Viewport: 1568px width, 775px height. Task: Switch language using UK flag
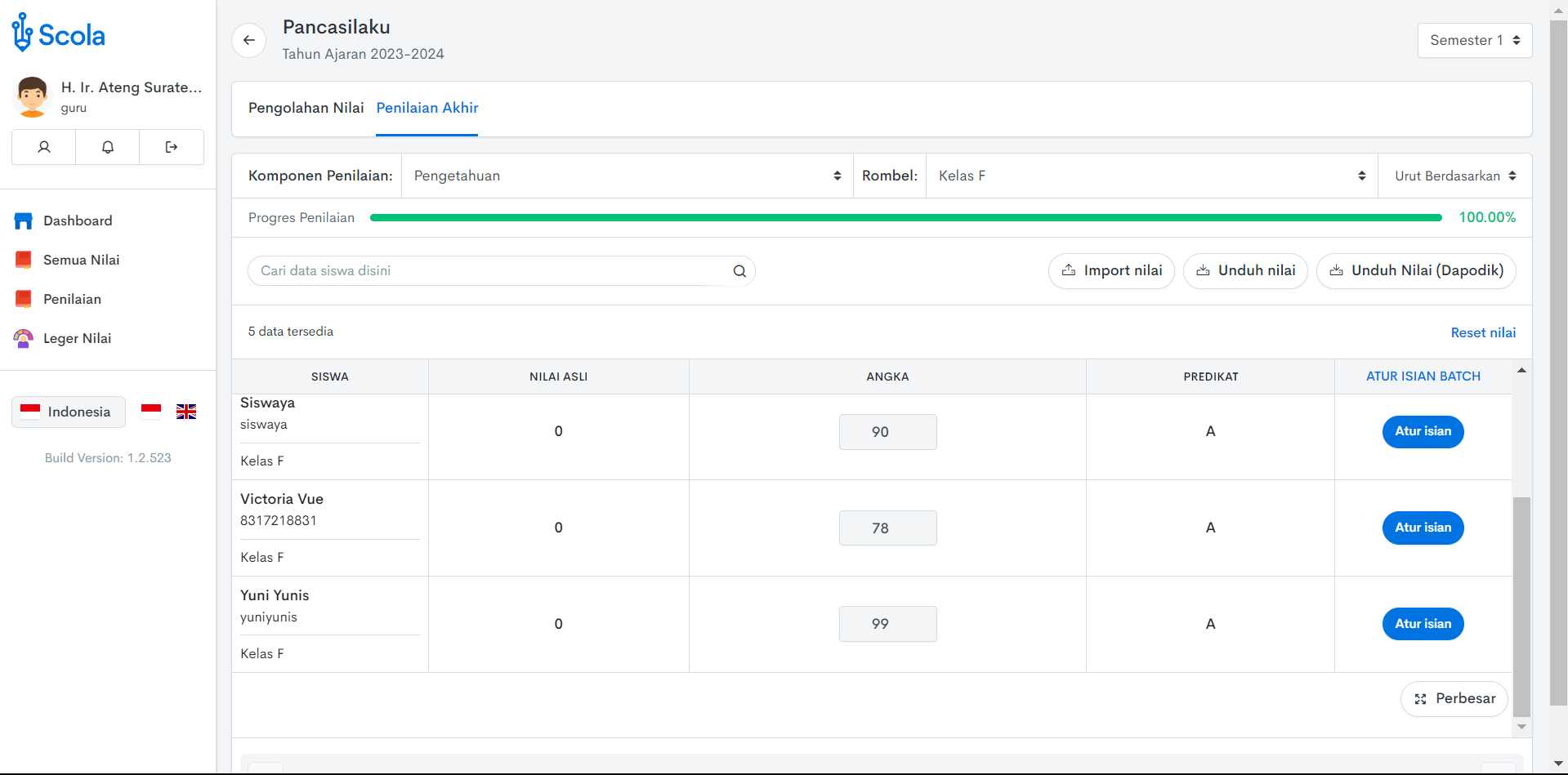186,412
